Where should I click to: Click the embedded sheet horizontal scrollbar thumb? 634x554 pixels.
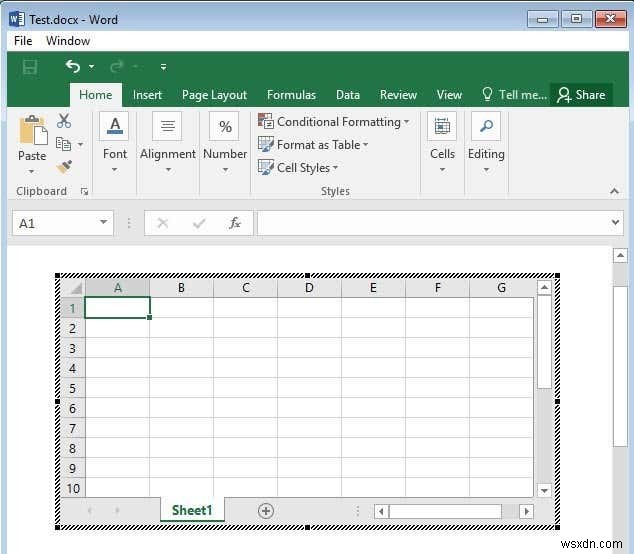point(445,512)
